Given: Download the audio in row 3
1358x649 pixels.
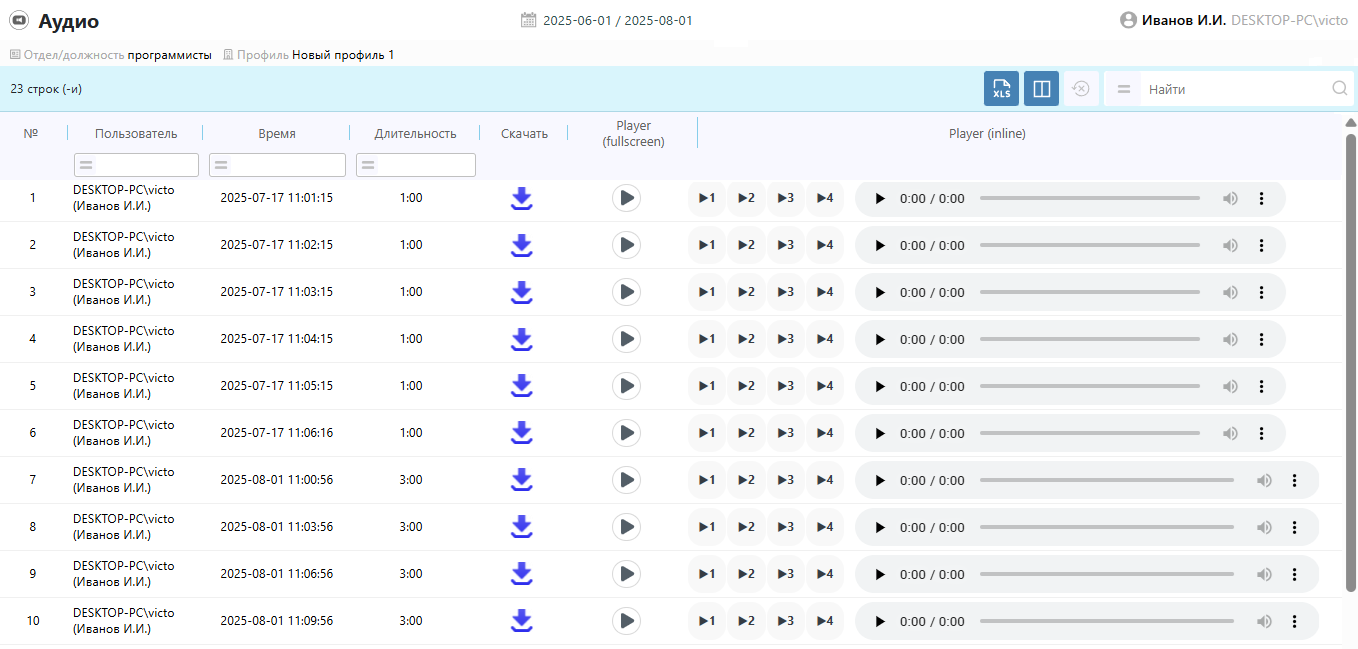Looking at the screenshot, I should pos(521,292).
